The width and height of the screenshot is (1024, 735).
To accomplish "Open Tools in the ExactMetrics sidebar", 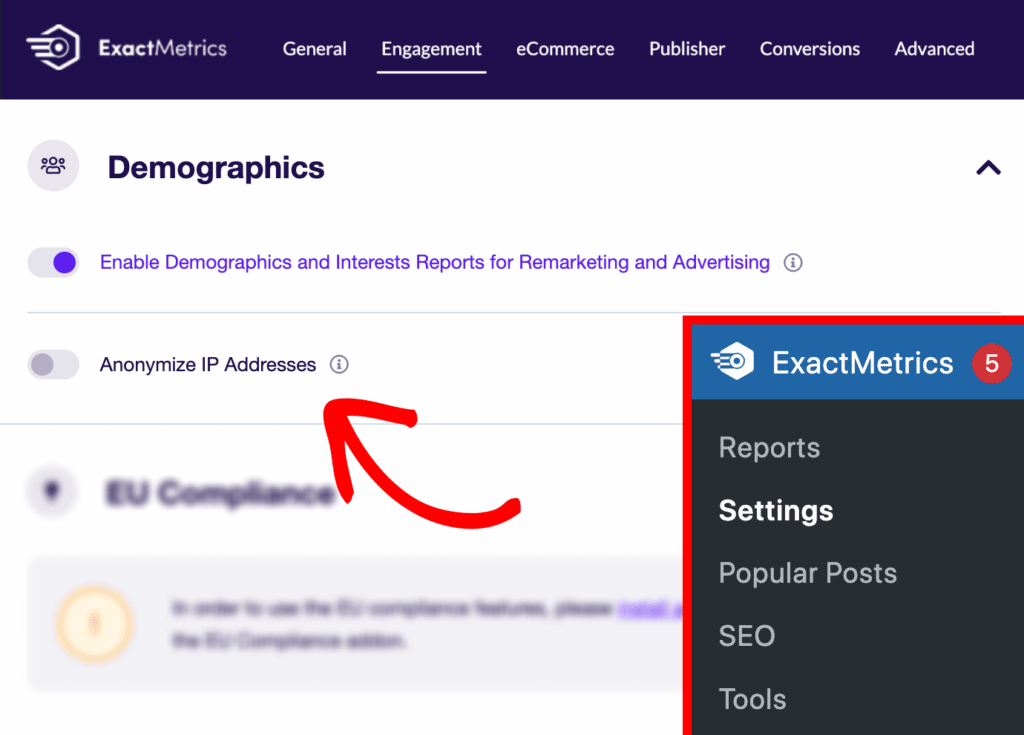I will coord(752,699).
